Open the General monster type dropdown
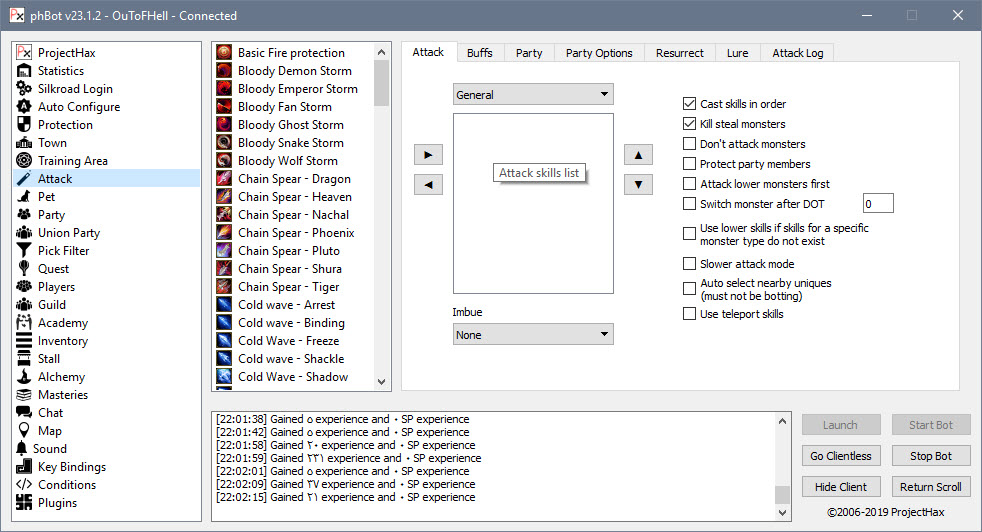Screen dimensions: 982x532 [x=532, y=95]
